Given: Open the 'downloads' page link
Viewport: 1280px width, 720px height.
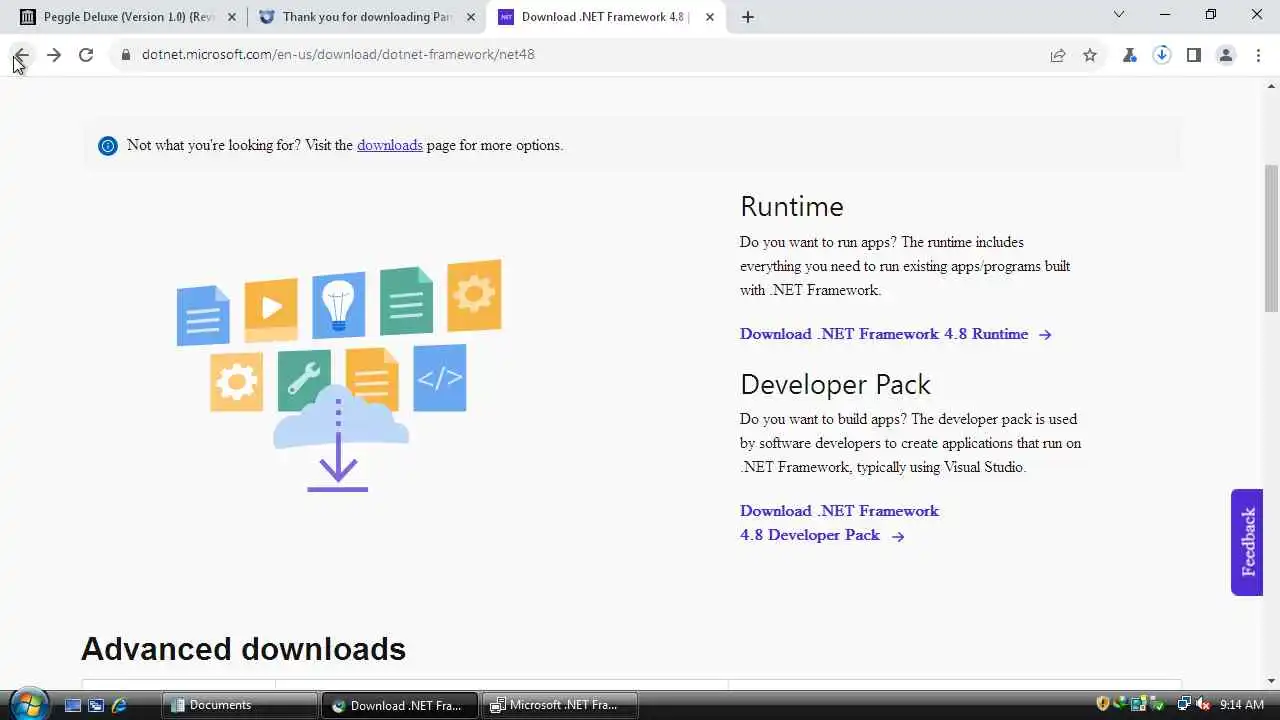Looking at the screenshot, I should tap(390, 145).
